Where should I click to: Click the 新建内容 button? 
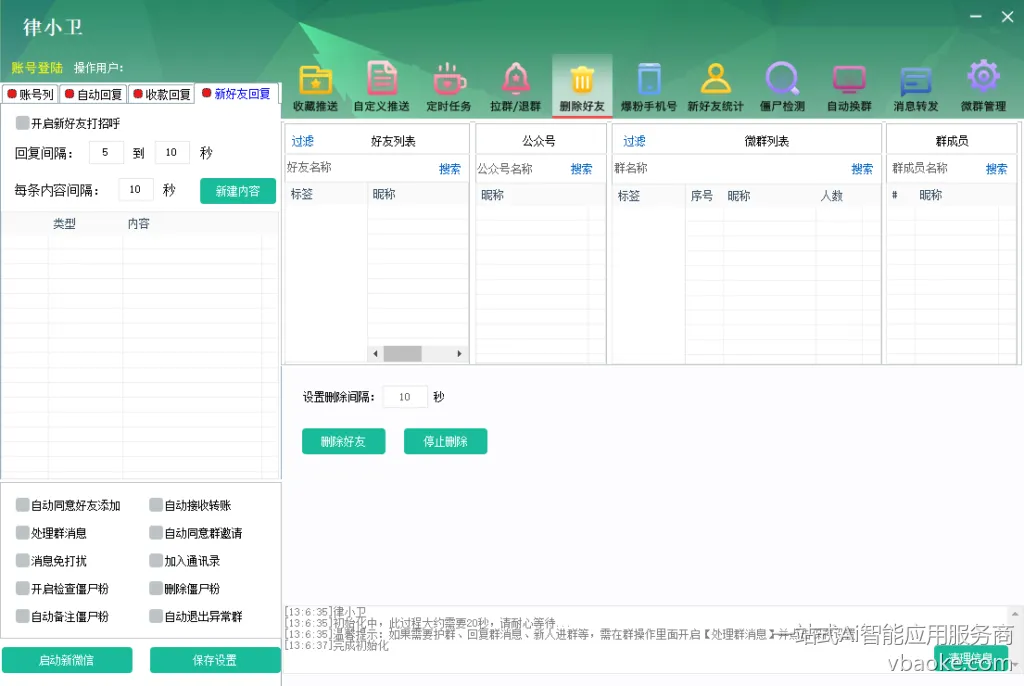(238, 191)
